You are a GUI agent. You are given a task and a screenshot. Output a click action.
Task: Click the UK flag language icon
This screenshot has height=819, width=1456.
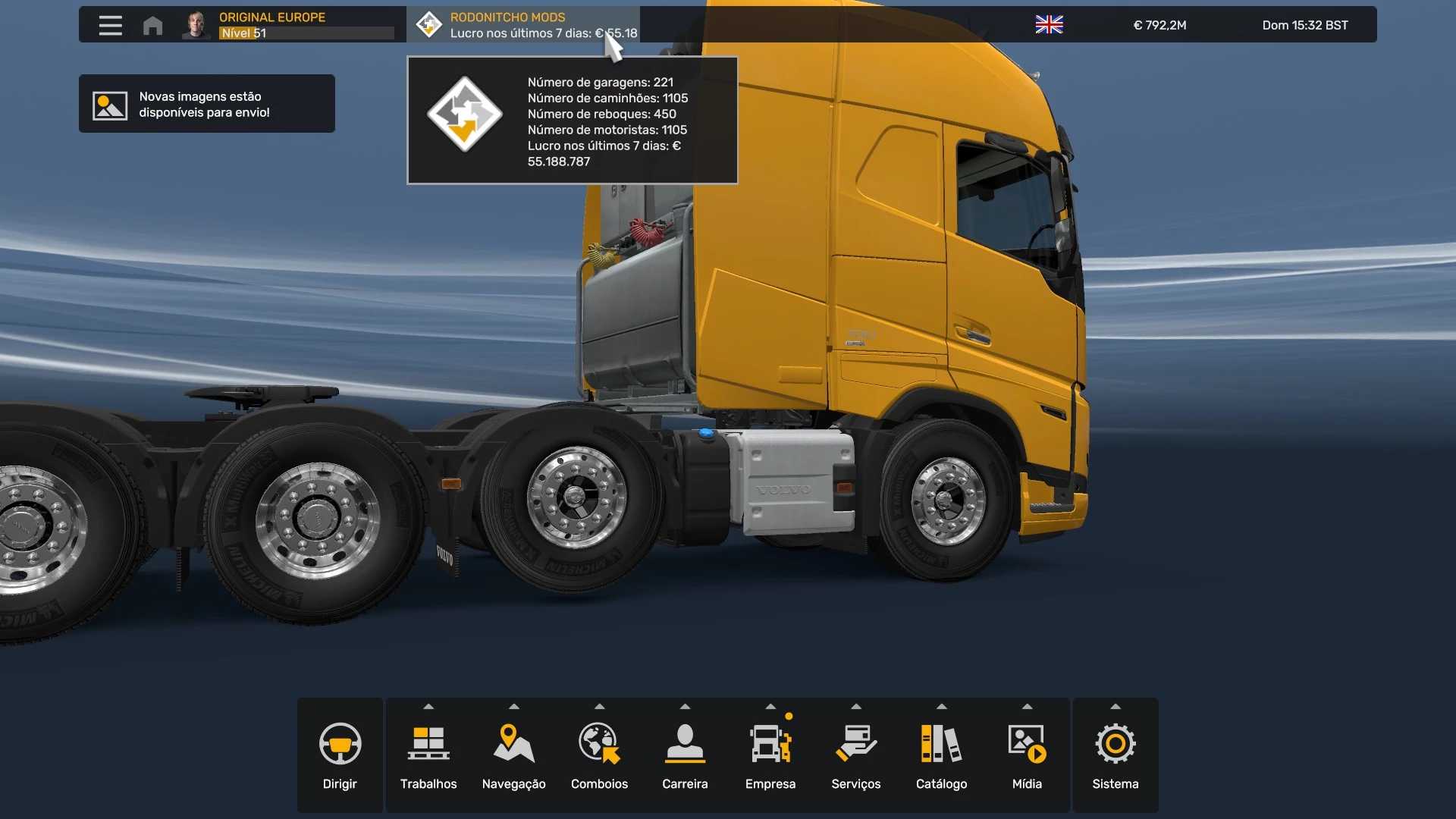[x=1049, y=25]
